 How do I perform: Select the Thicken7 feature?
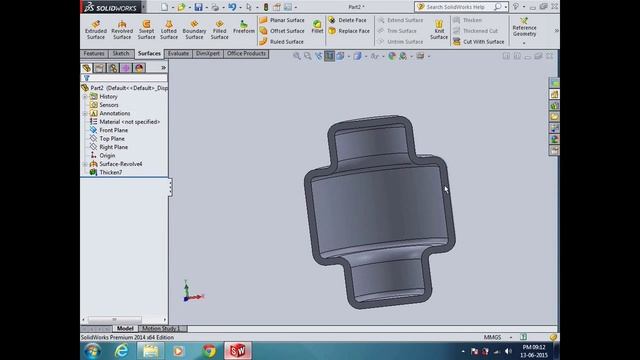point(106,172)
